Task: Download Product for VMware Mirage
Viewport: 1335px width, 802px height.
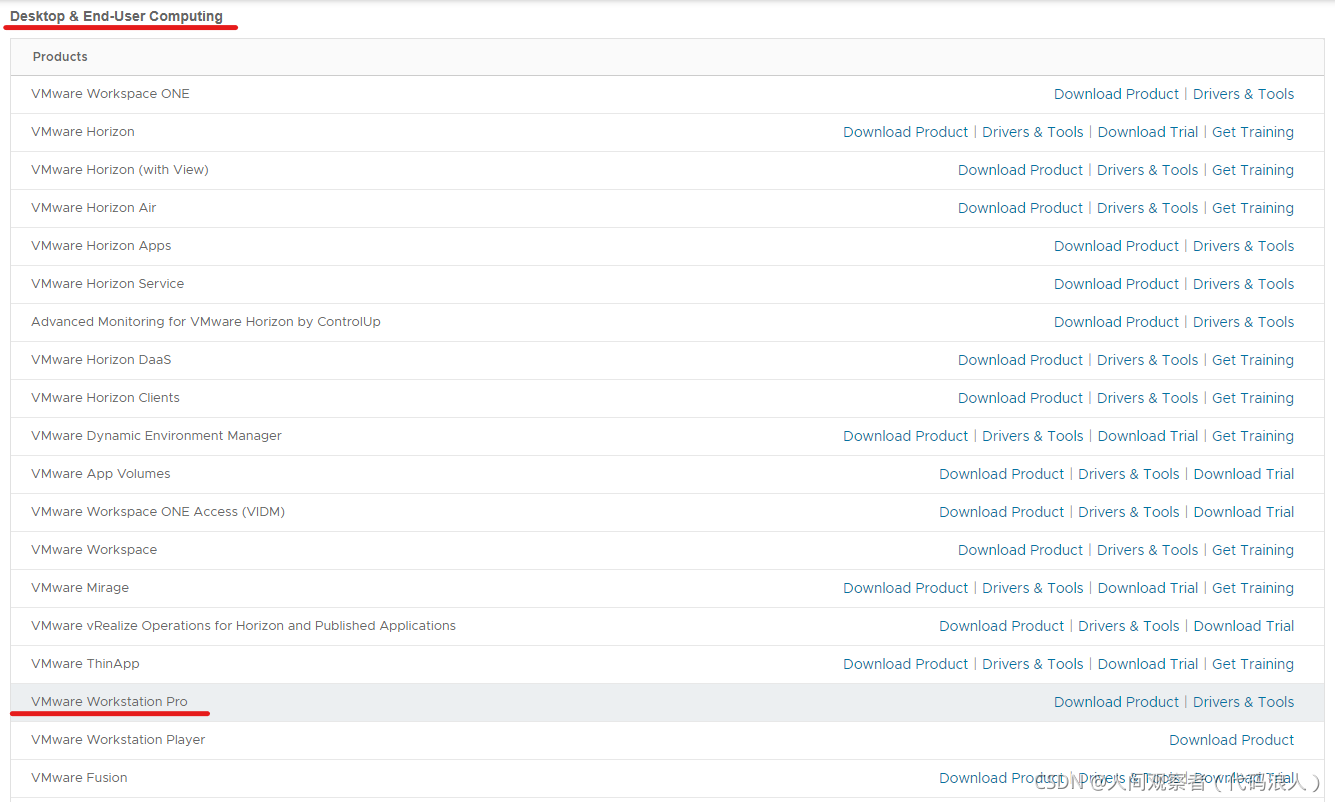Action: 905,588
